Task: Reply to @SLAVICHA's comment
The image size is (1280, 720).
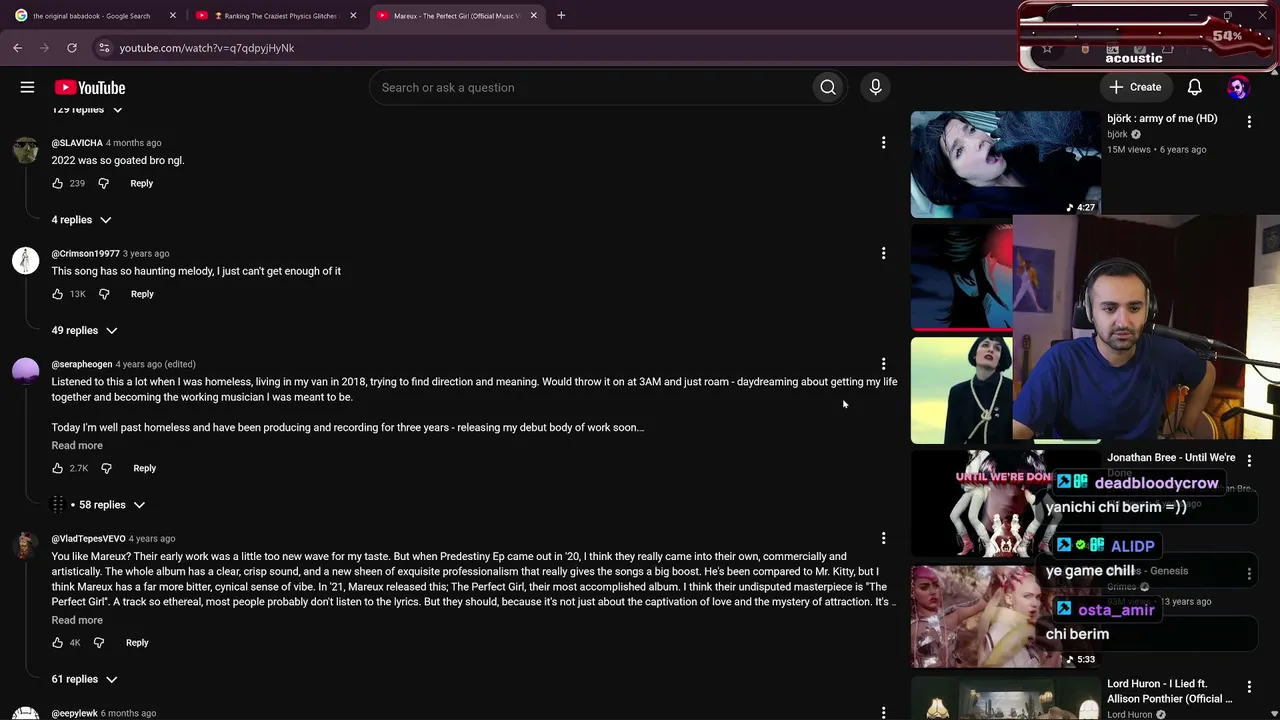Action: tap(141, 183)
